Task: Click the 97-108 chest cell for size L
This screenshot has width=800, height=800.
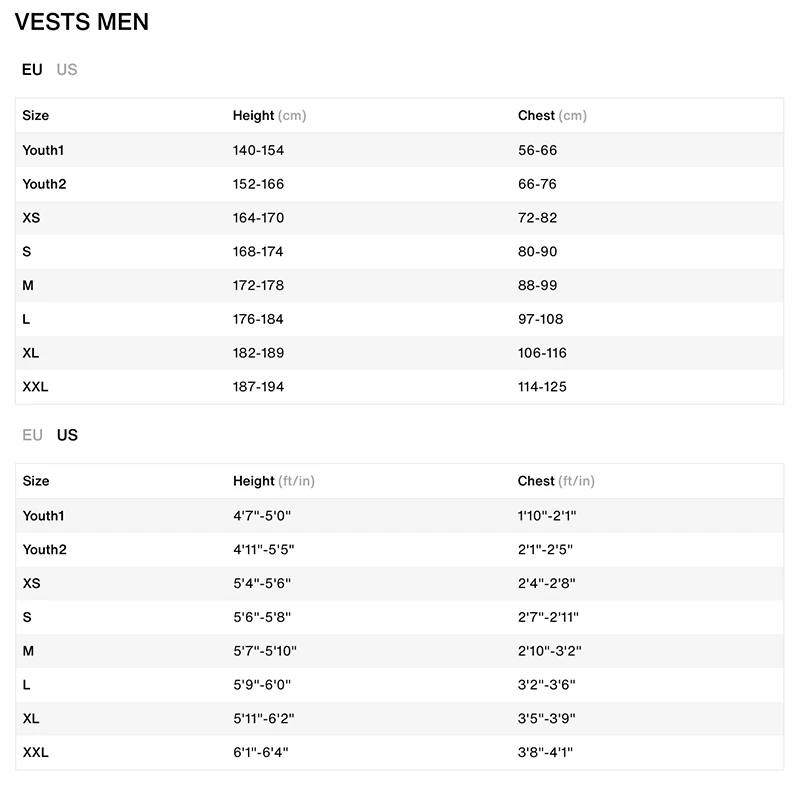Action: (x=540, y=320)
